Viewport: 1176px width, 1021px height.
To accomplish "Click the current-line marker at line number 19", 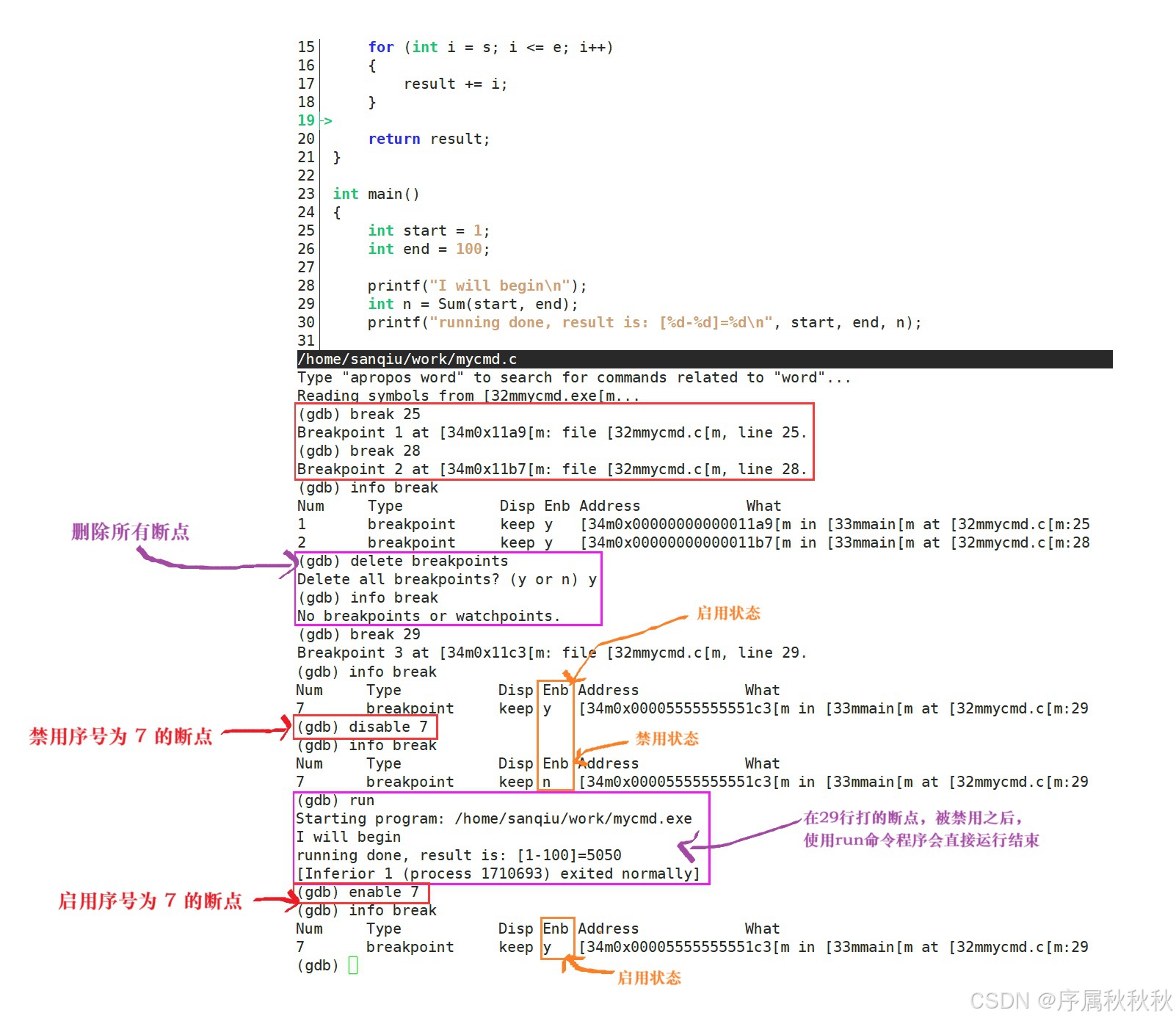I will pos(315,120).
